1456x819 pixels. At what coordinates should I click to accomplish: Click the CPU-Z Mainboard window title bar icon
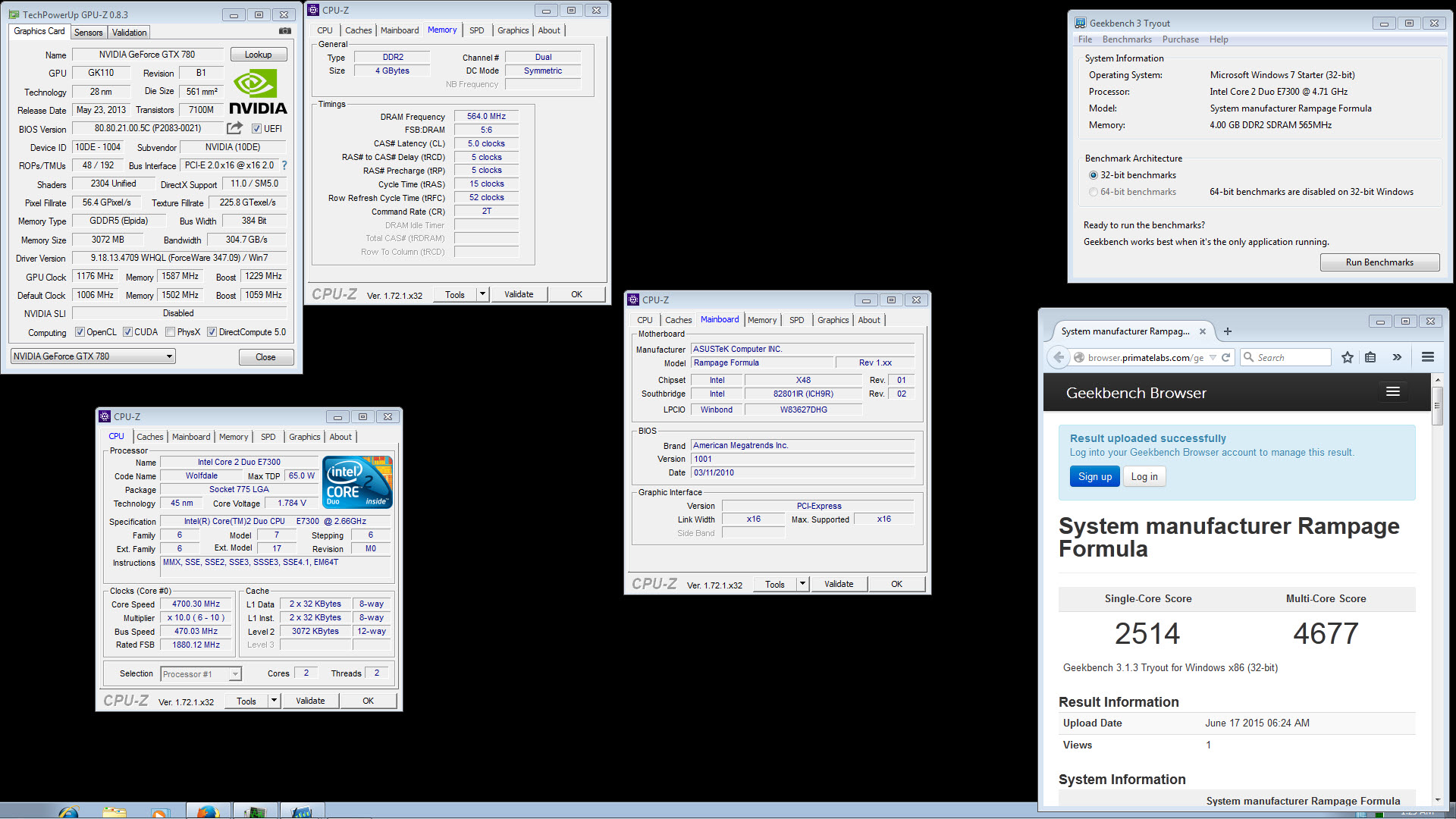633,300
